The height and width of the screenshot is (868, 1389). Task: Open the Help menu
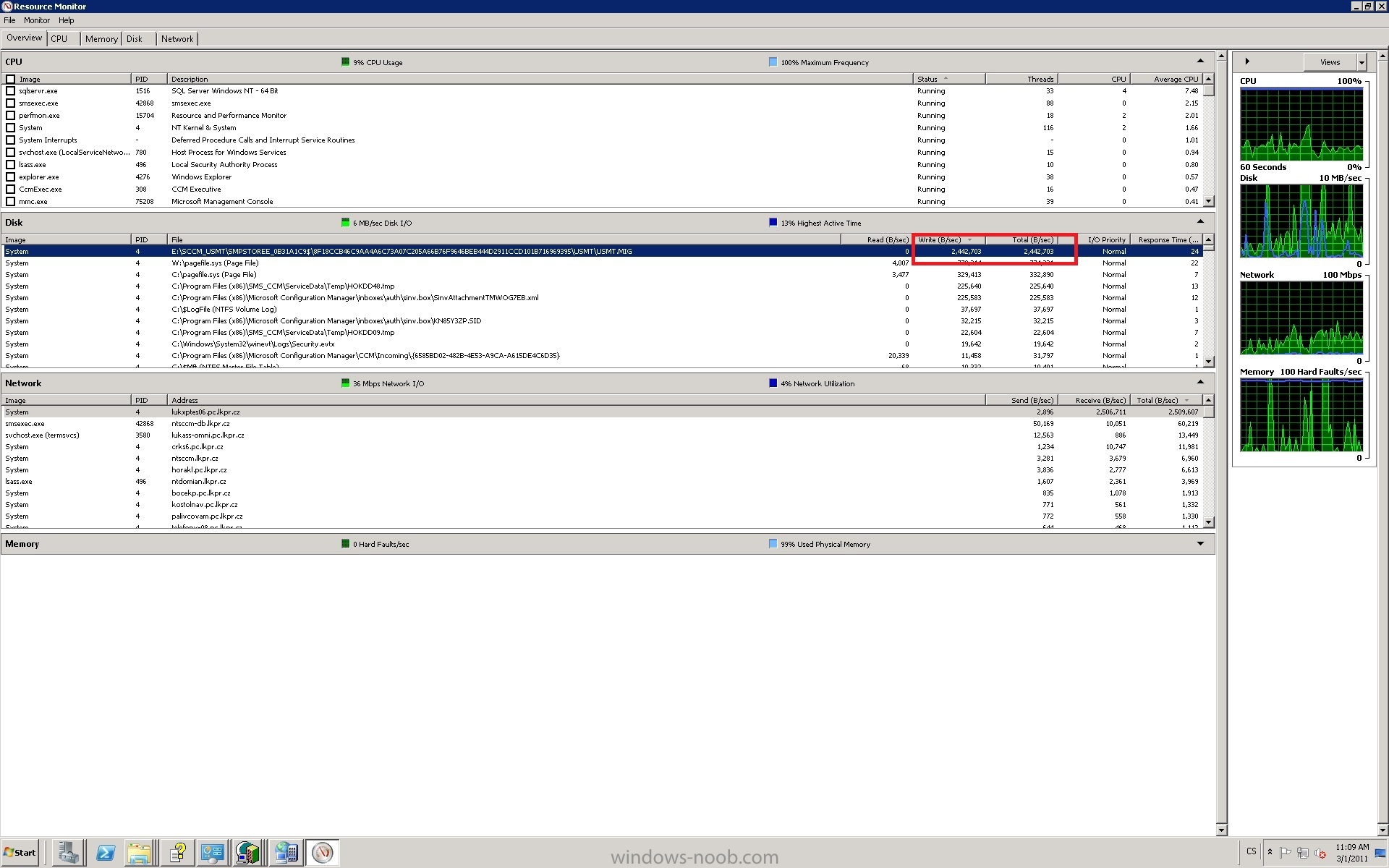[67, 20]
